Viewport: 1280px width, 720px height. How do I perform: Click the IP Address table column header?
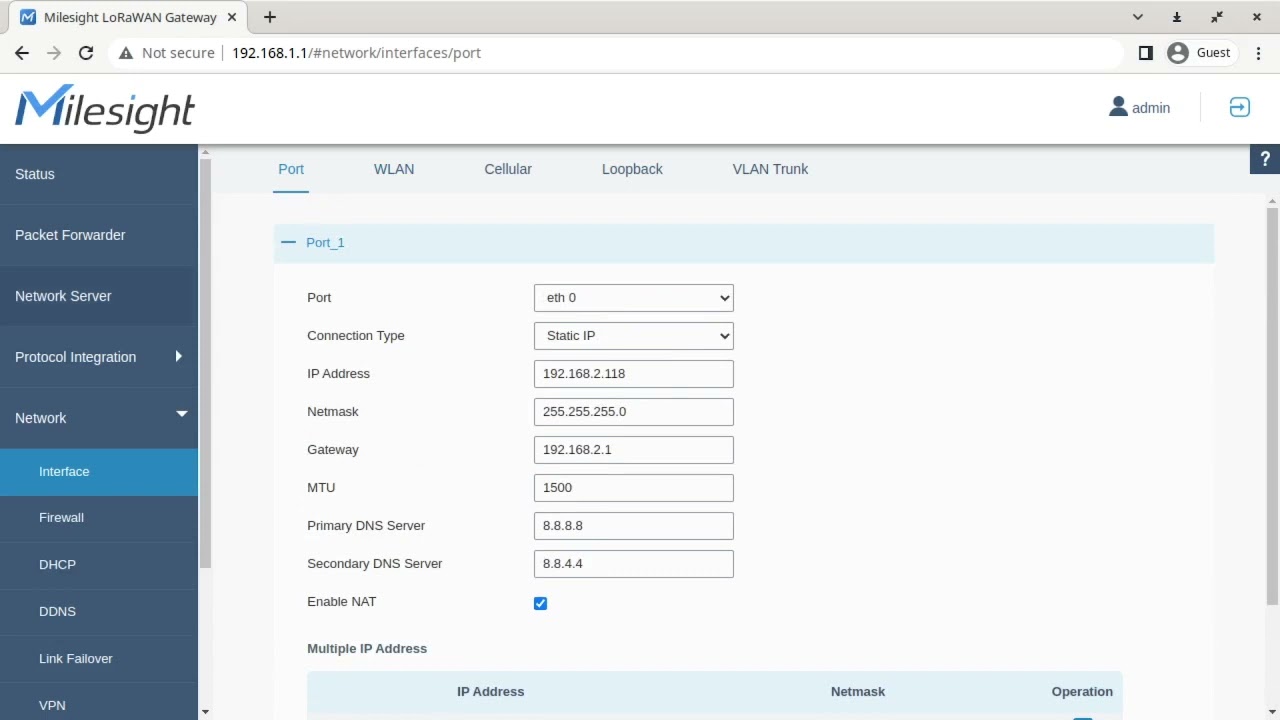coord(491,692)
